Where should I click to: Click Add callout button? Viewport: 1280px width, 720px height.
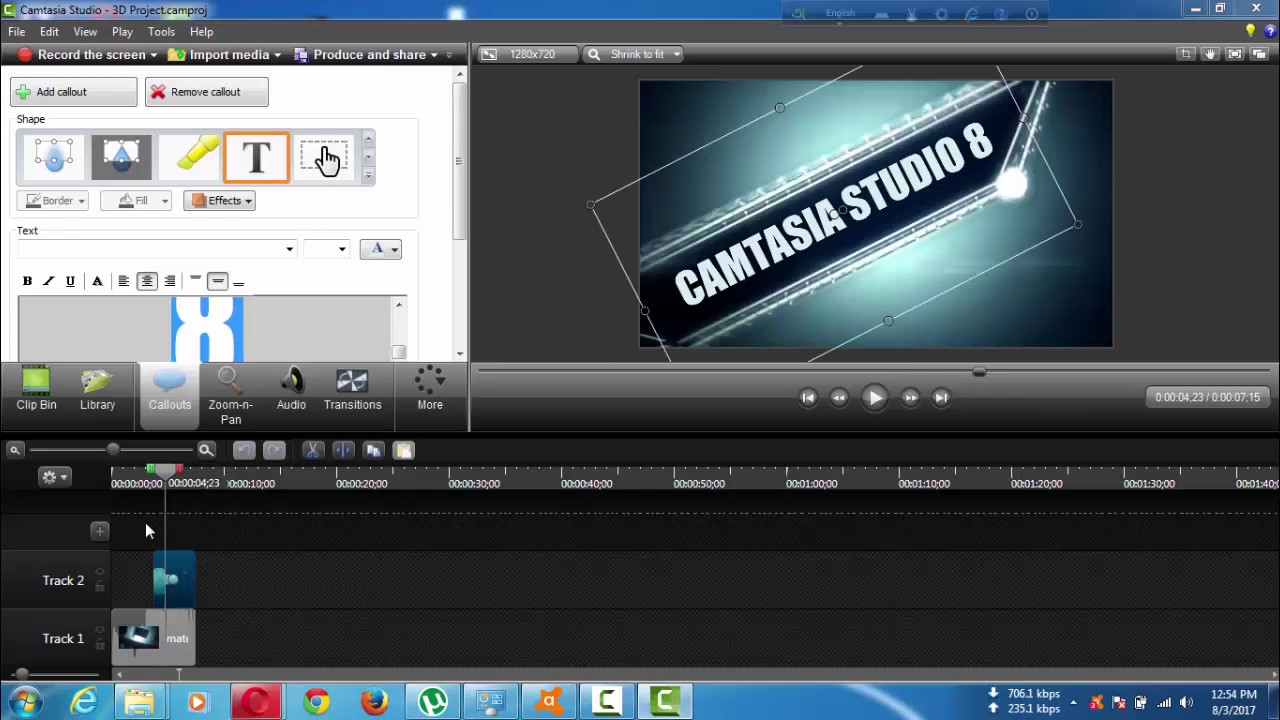pos(73,92)
